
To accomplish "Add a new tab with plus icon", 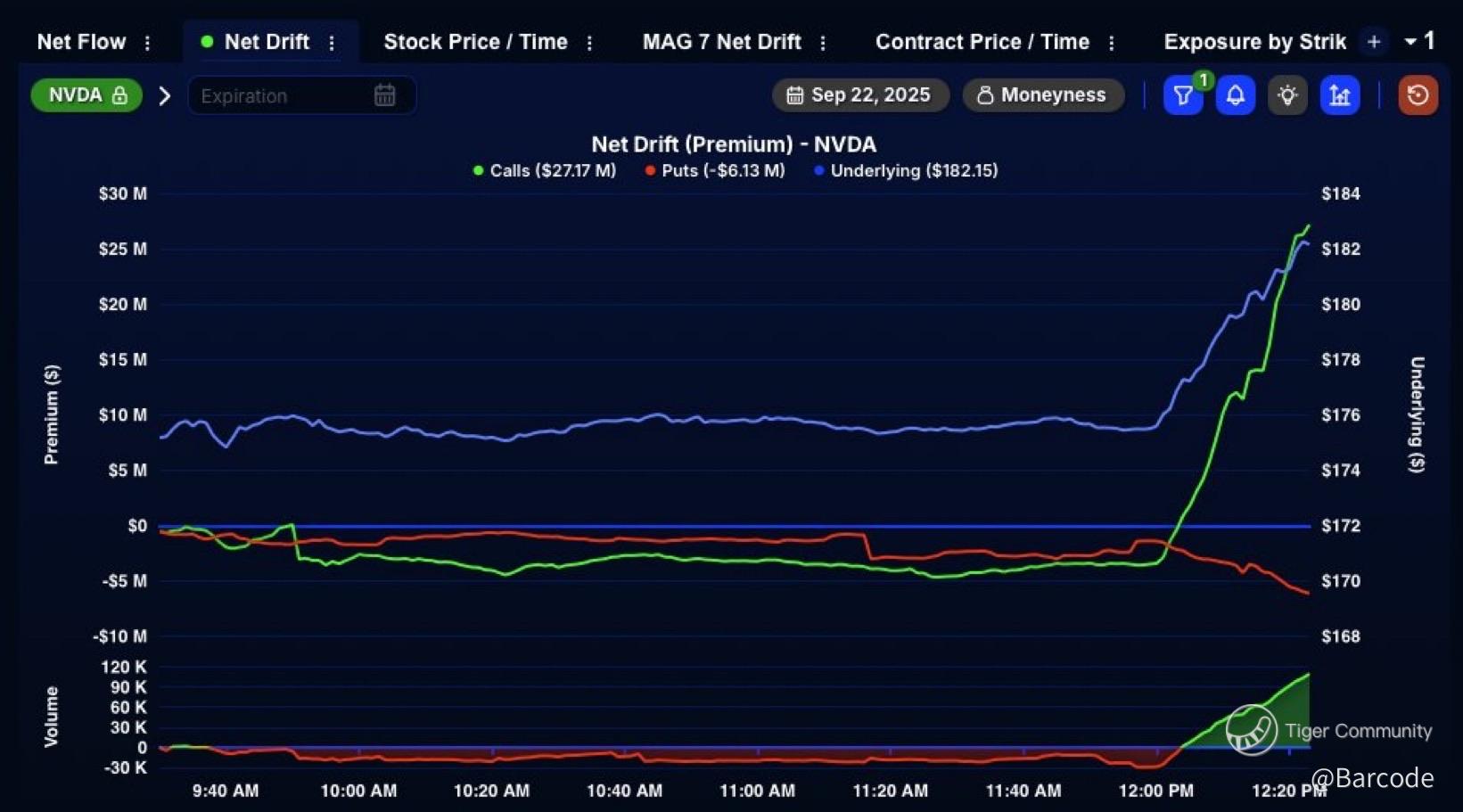I will [x=1374, y=42].
